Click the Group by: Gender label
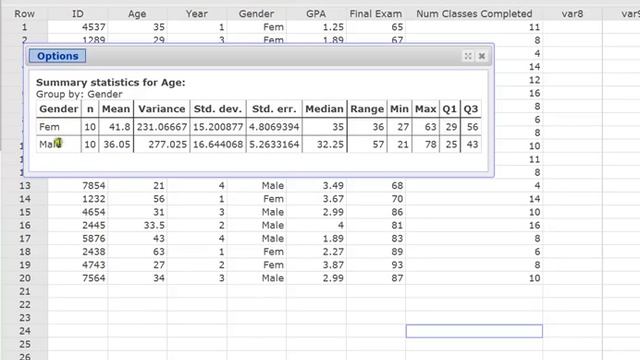Viewport: 640px width, 360px height. click(79, 94)
